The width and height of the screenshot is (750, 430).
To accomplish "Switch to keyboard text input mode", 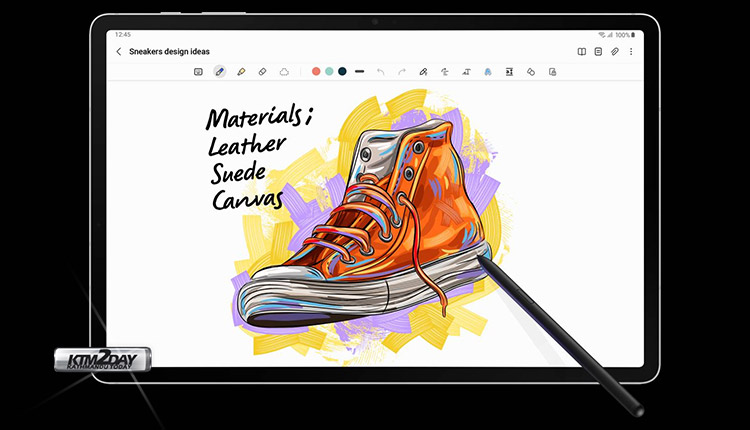I will (x=198, y=72).
